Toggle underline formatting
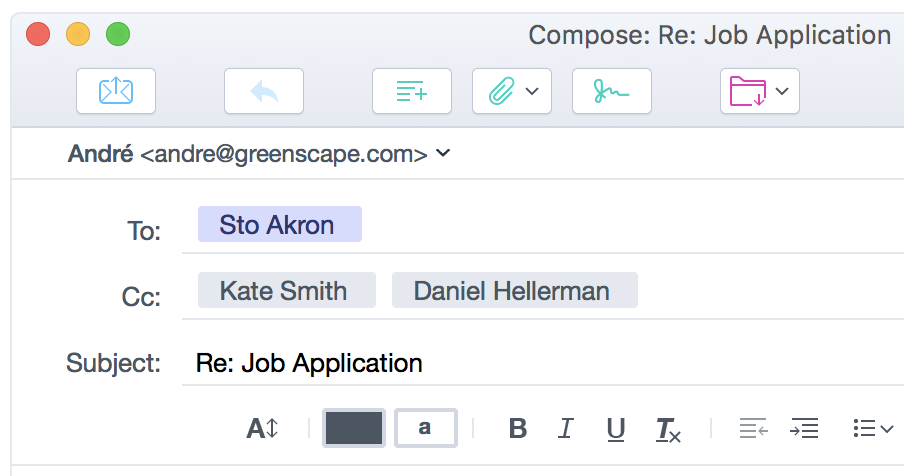Viewport: 904px width, 476px height. [x=616, y=429]
